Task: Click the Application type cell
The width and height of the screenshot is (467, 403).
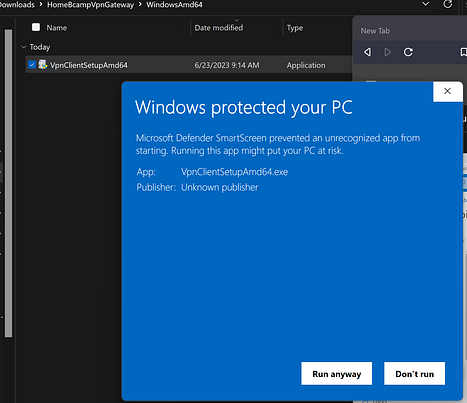Action: [306, 65]
